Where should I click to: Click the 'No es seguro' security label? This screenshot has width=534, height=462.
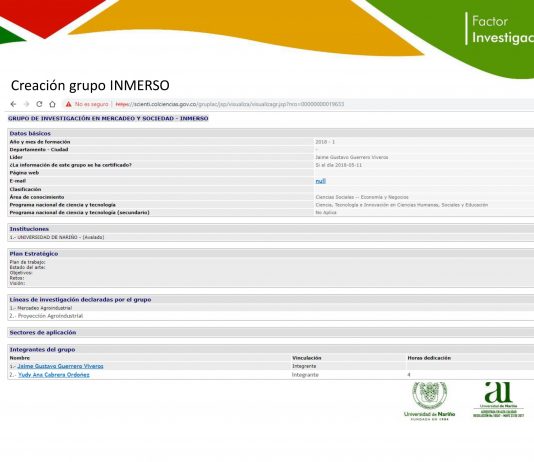pos(91,104)
